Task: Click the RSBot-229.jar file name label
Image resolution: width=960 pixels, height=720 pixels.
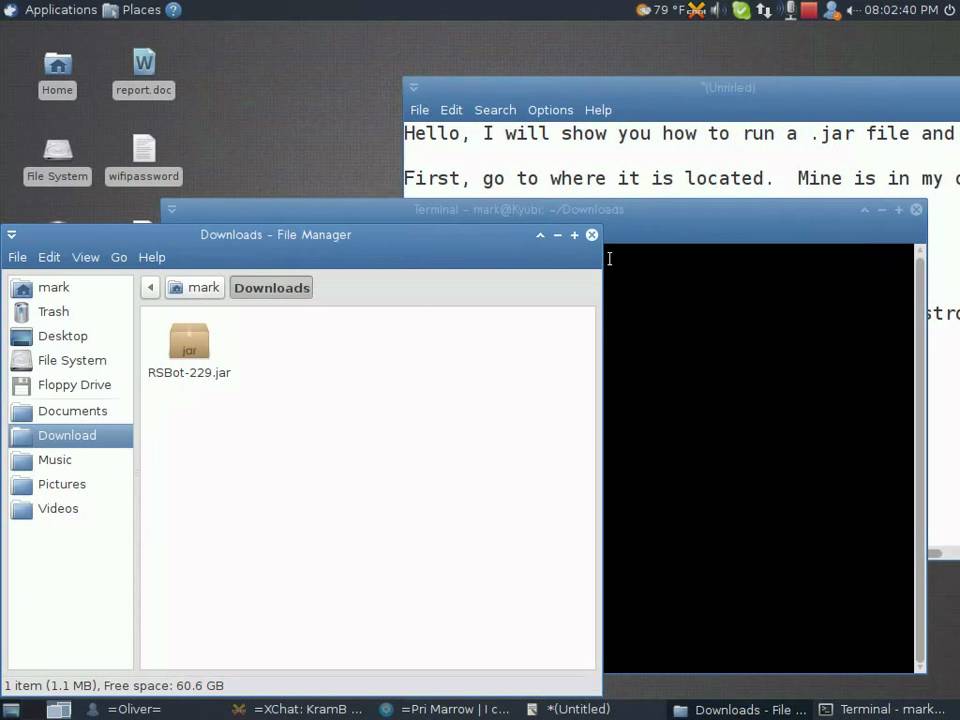Action: pos(189,373)
